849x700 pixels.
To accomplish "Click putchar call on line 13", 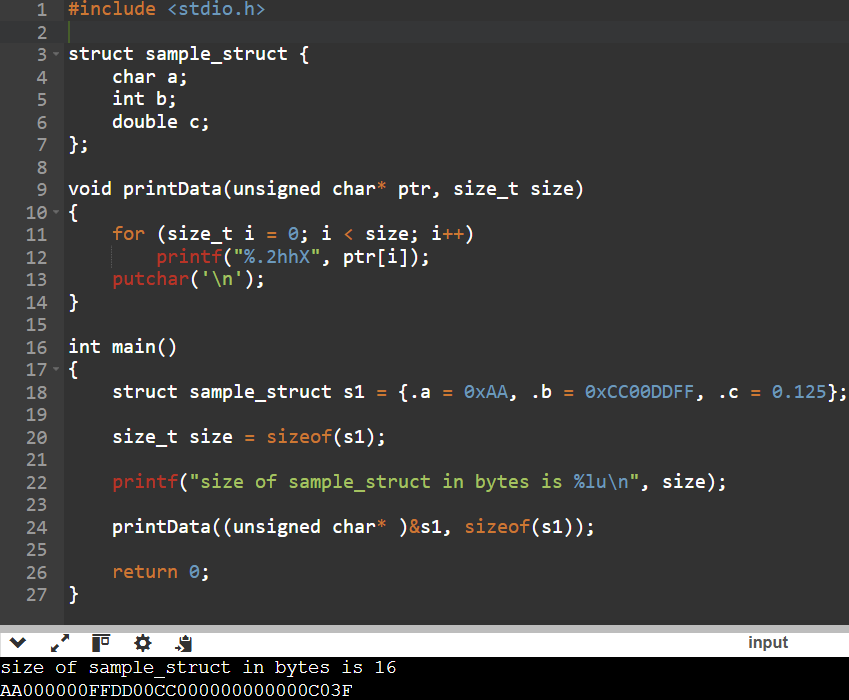I will (188, 279).
